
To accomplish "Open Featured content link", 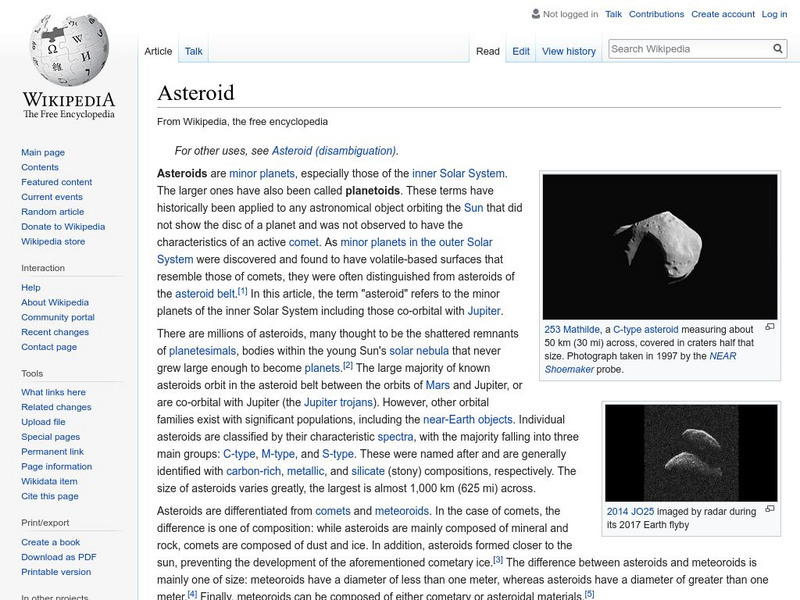I will (57, 182).
